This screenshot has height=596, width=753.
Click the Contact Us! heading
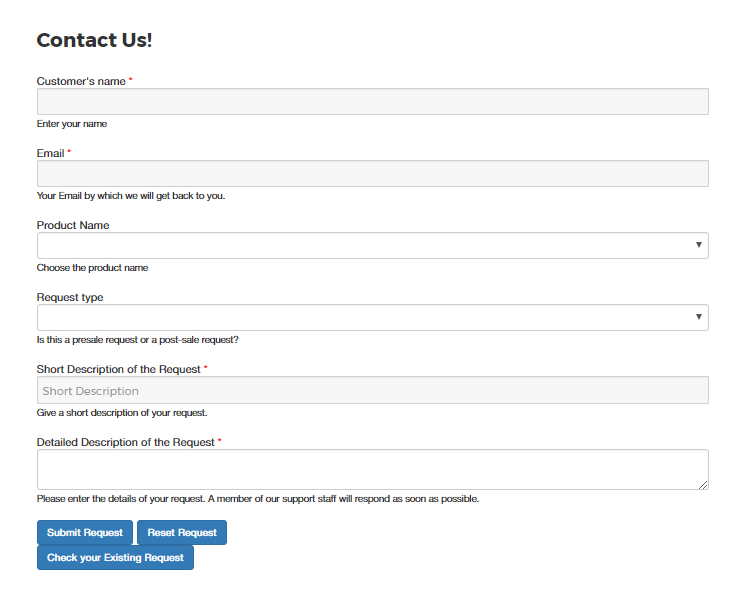95,40
